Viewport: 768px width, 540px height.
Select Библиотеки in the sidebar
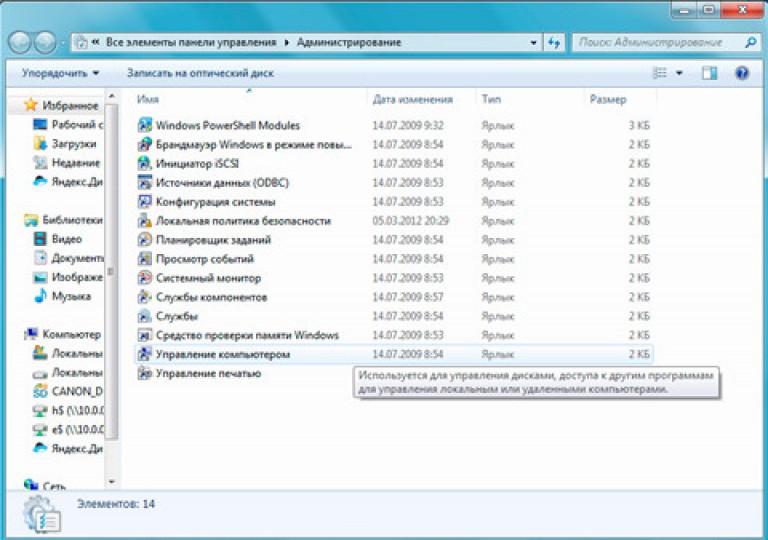(x=64, y=220)
